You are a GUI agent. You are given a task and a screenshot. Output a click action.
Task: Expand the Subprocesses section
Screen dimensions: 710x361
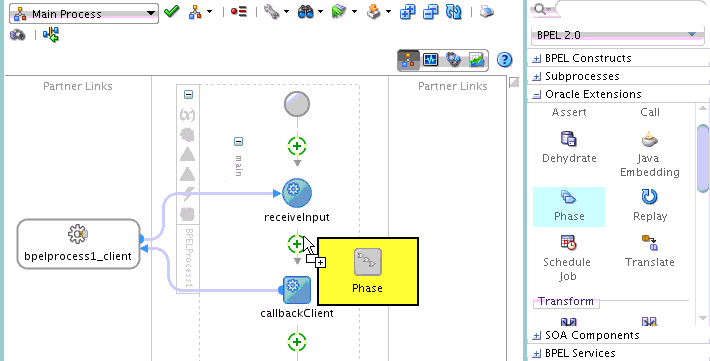[x=537, y=77]
